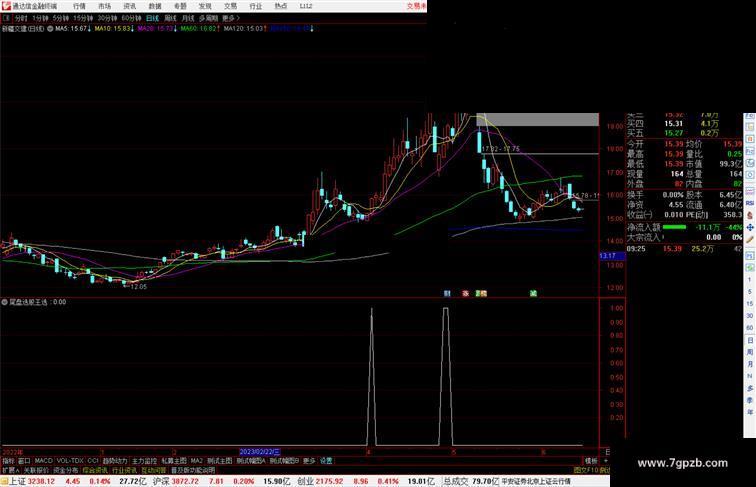Click the 通达信 app logo icon
This screenshot has width=756, height=487.
tap(6, 6)
